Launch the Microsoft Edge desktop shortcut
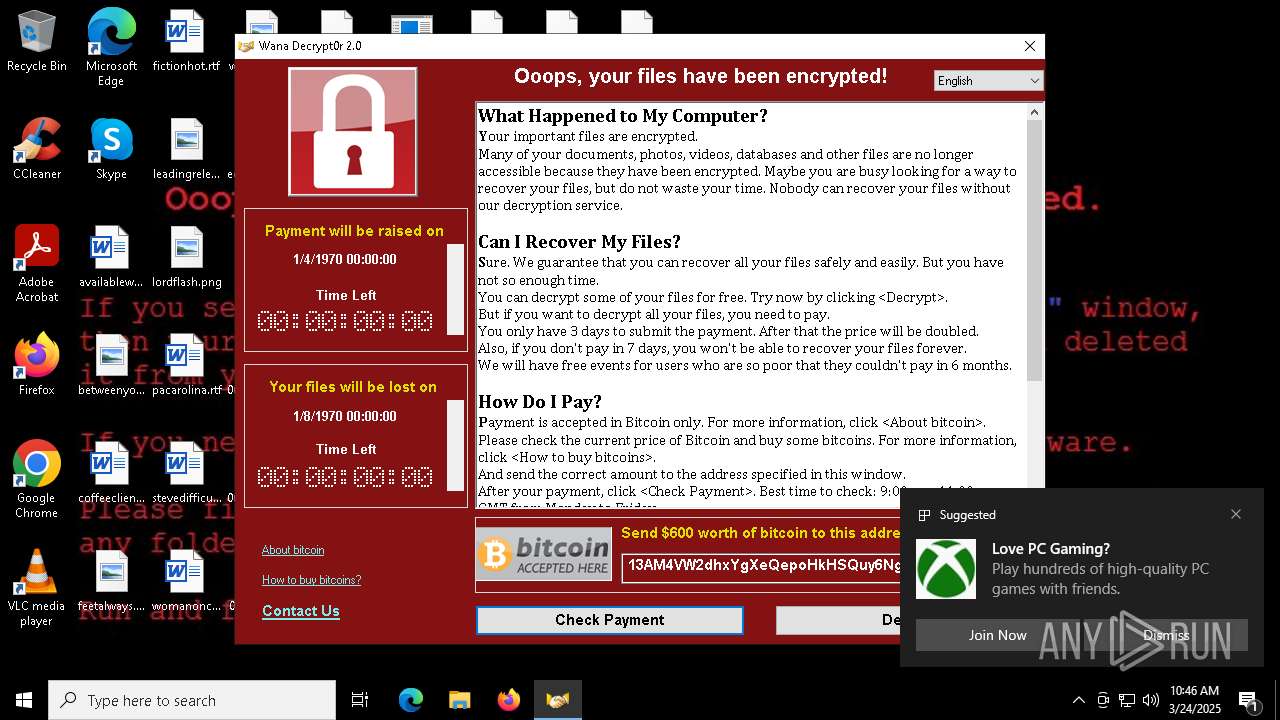This screenshot has height=720, width=1280. tap(111, 47)
